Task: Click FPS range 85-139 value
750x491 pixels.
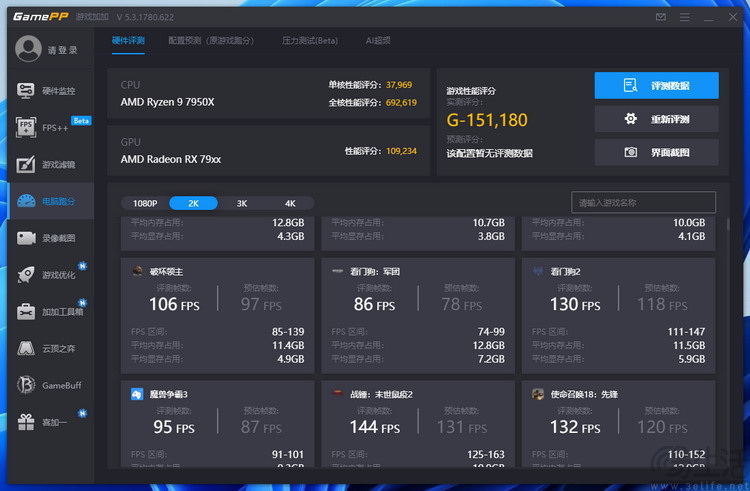Action: [x=288, y=331]
